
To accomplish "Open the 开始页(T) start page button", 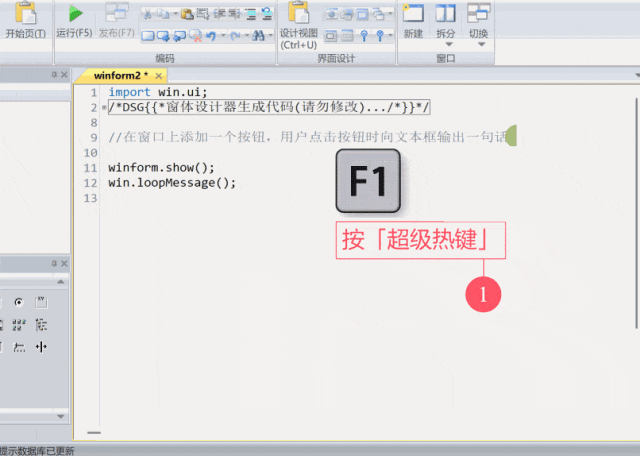I will [x=25, y=20].
